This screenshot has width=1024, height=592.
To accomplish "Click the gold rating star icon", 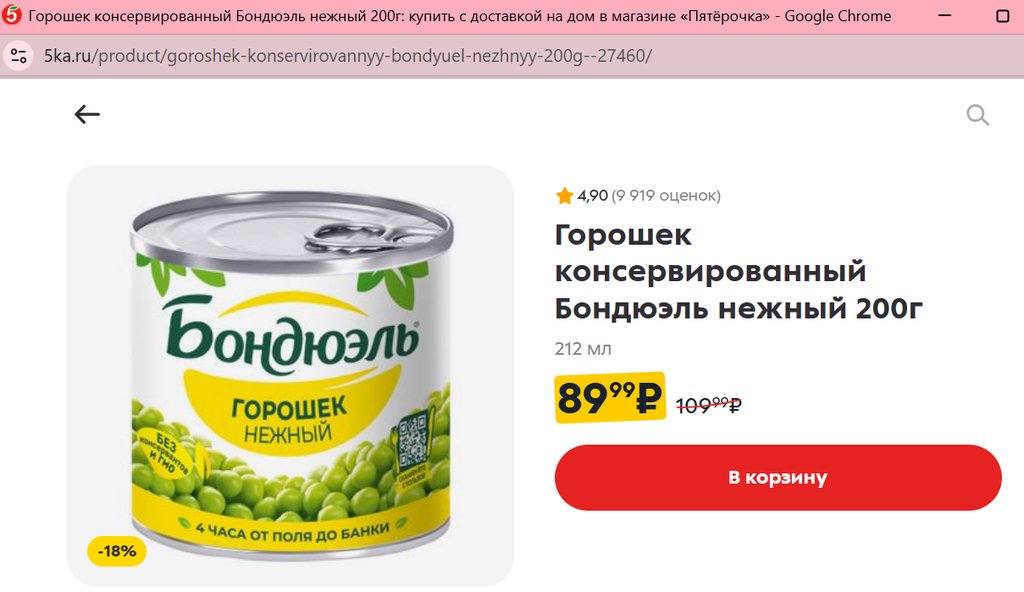I will point(564,195).
